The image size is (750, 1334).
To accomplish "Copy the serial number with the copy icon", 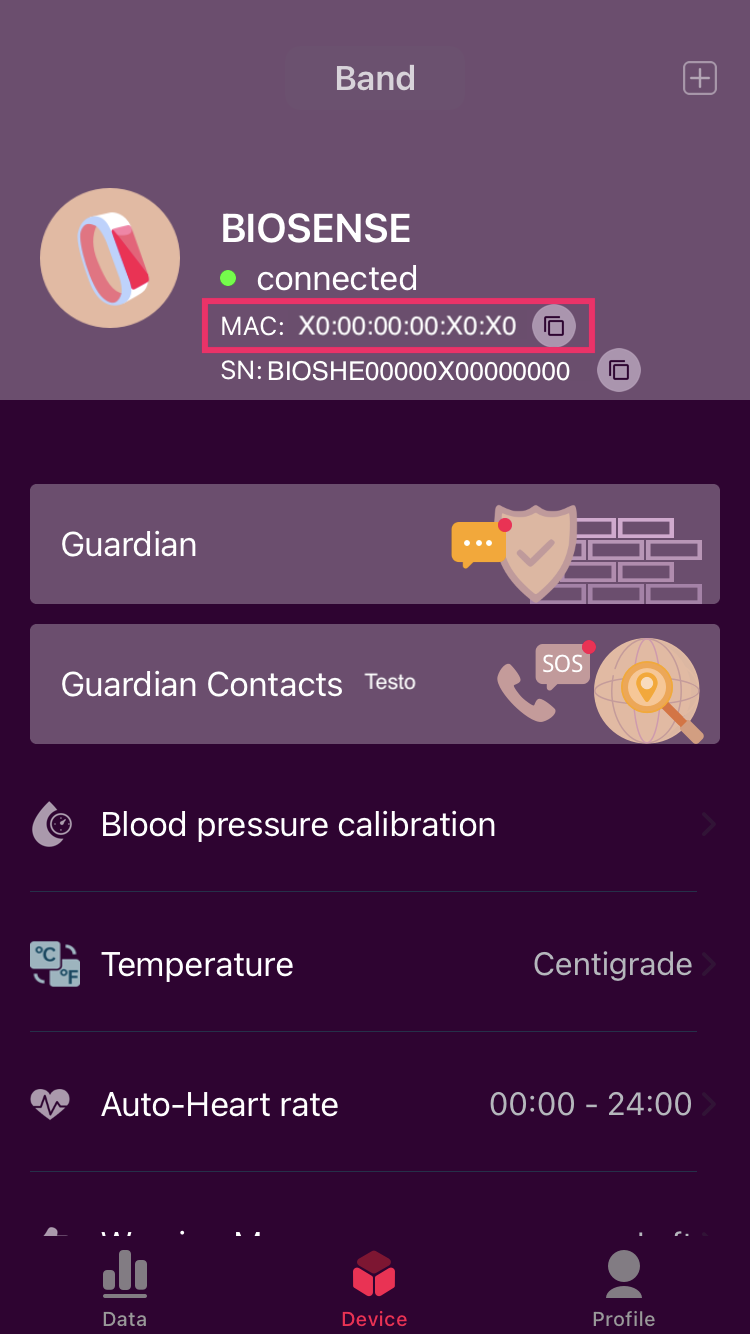I will 618,369.
